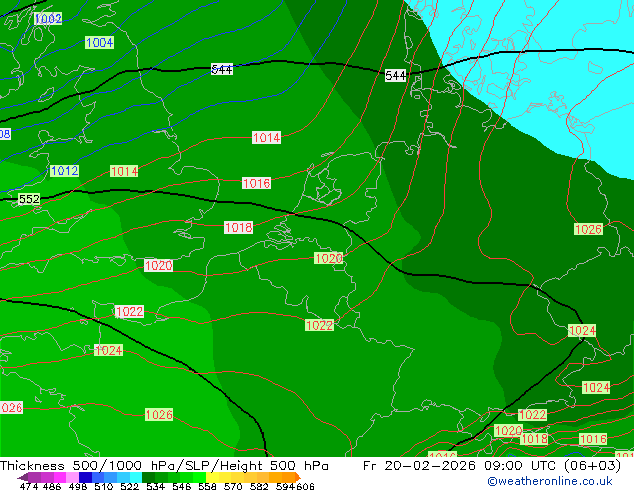Click the 552 height contour label

(29, 200)
